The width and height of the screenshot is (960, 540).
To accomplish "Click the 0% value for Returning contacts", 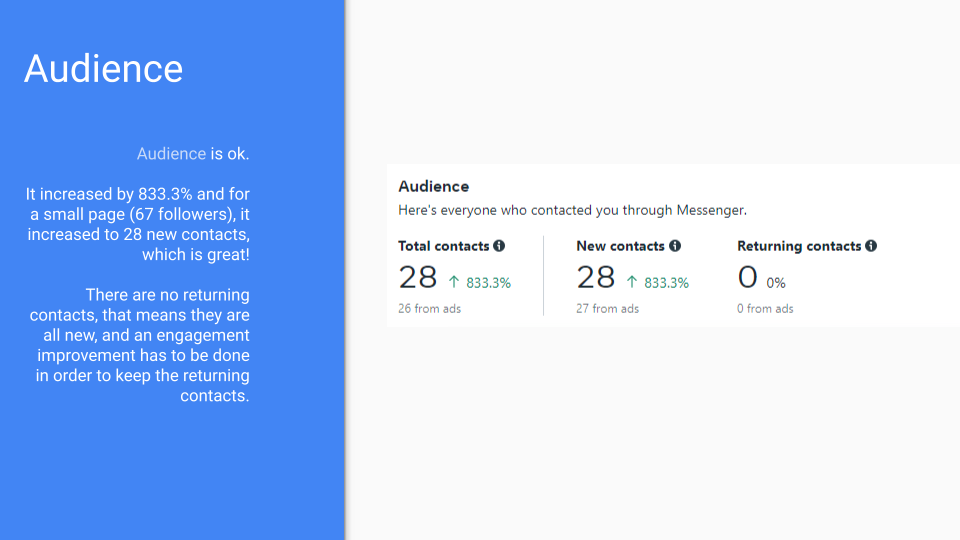I will point(776,283).
